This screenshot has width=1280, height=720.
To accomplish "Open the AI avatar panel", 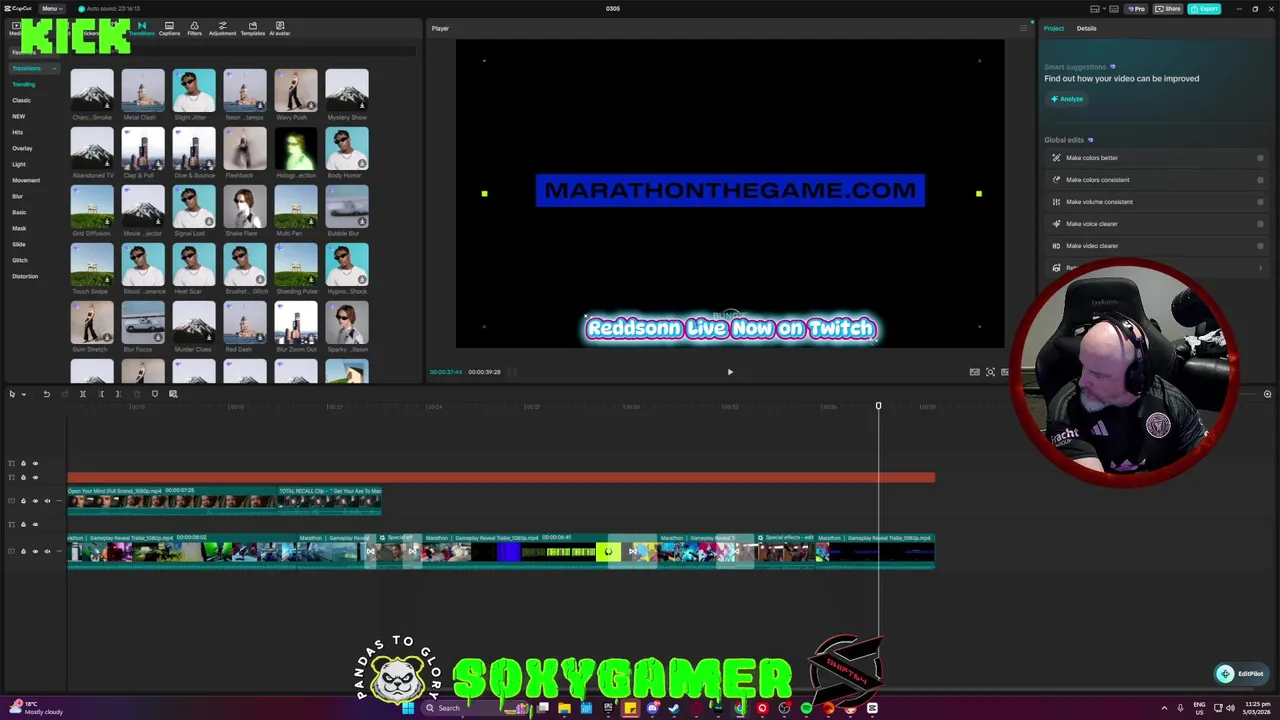I will click(x=279, y=28).
